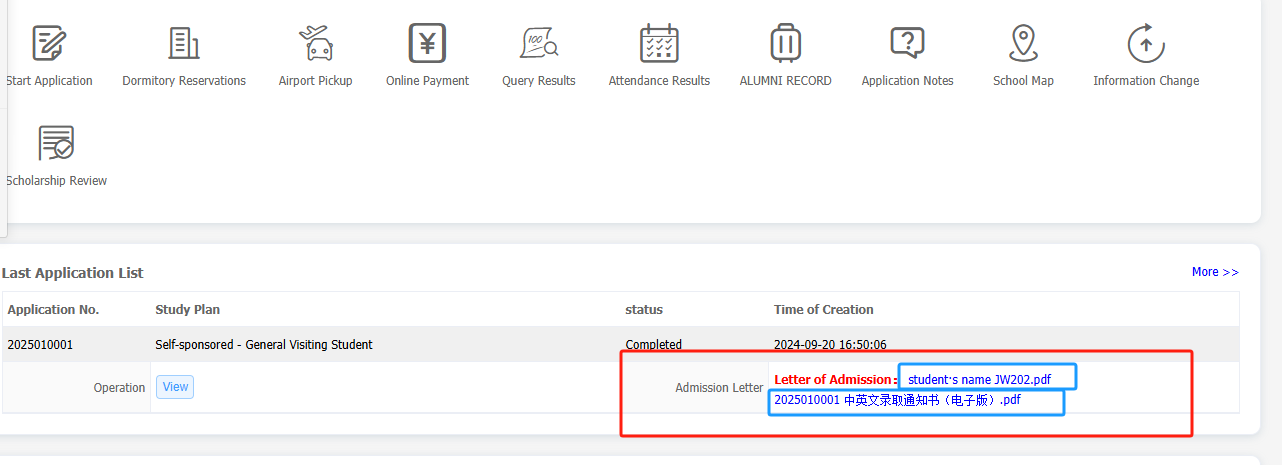Select the Airport Pickup car icon
The height and width of the screenshot is (465, 1282).
pyautogui.click(x=316, y=44)
